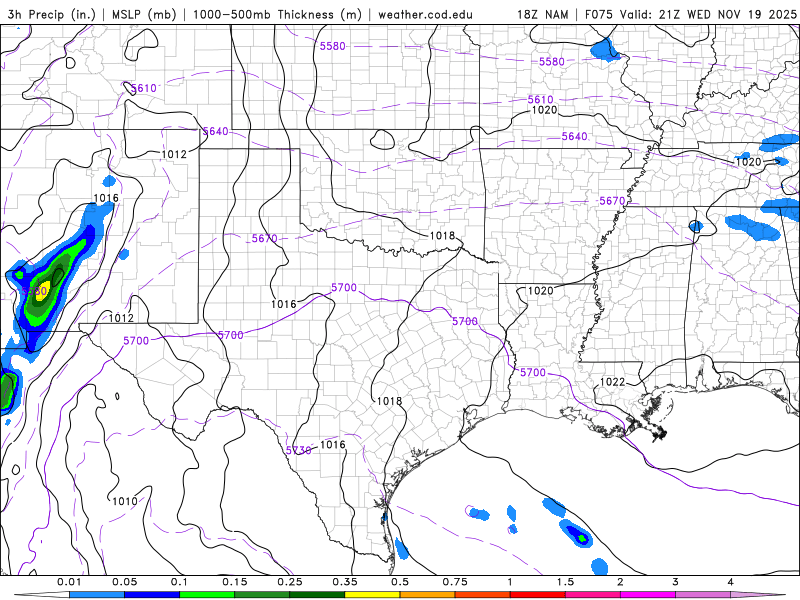
Task: Pick the orchid 3–4 colorbar segment
Action: (703, 595)
